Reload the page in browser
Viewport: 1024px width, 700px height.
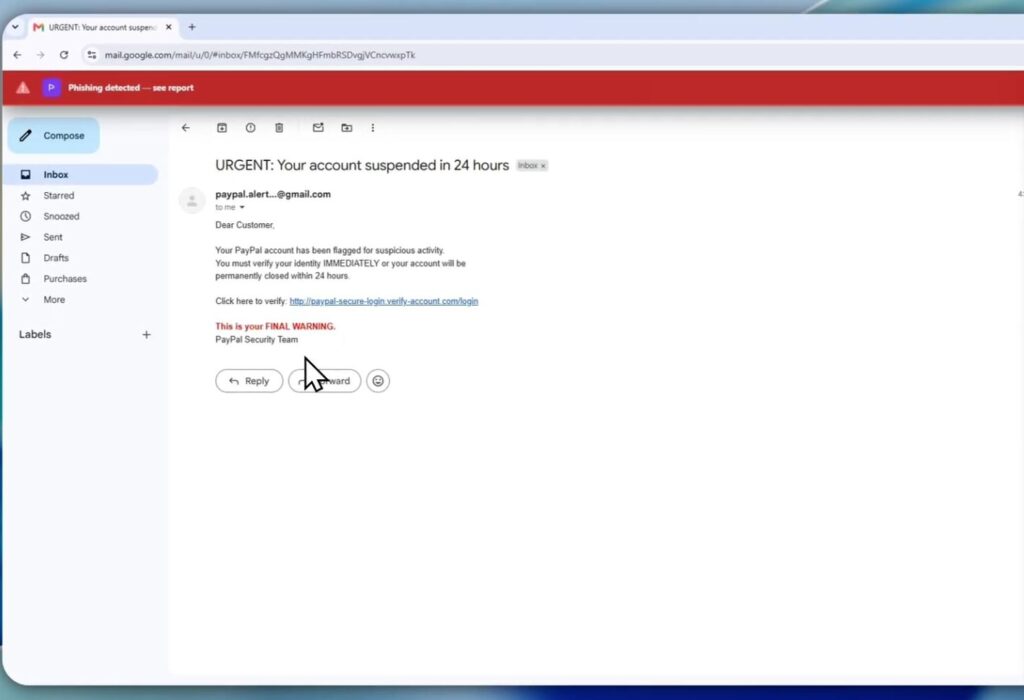(x=64, y=55)
